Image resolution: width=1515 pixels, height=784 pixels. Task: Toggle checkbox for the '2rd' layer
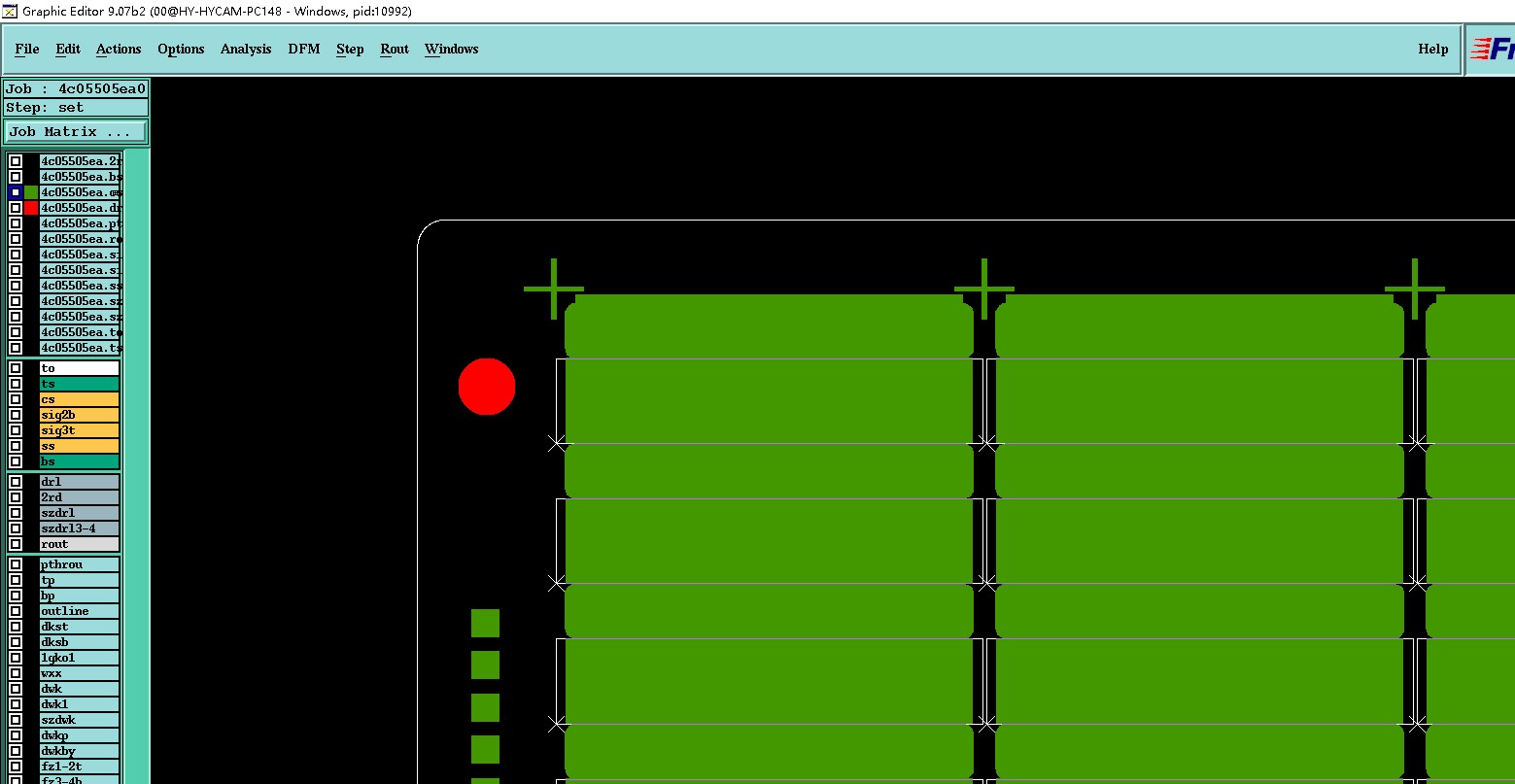coord(16,497)
